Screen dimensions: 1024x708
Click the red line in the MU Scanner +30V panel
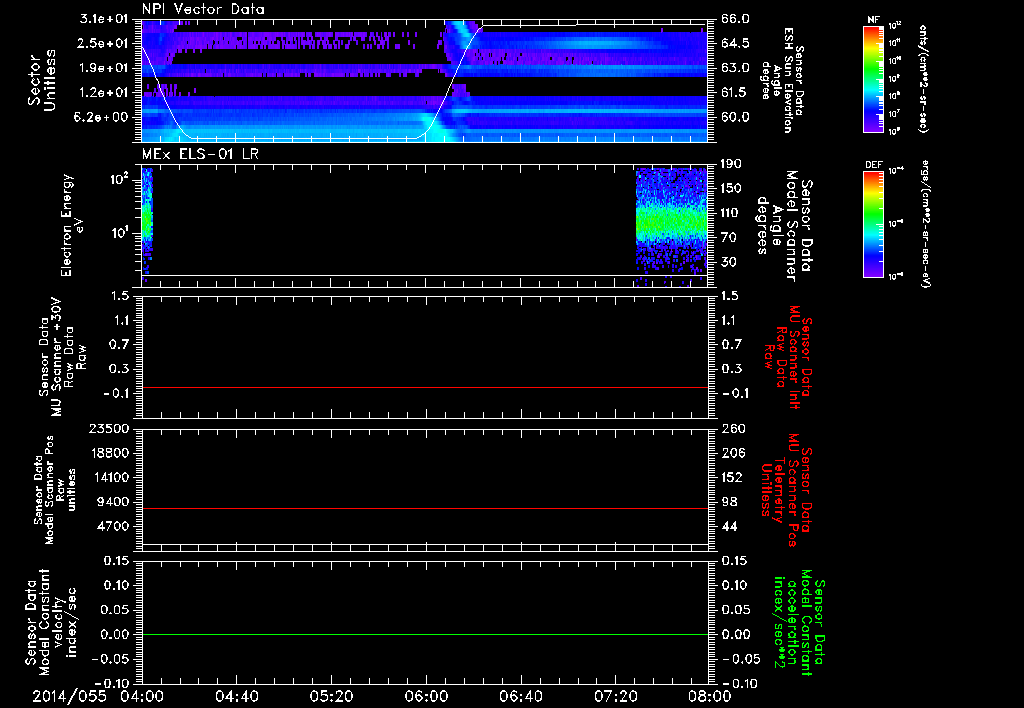424,388
